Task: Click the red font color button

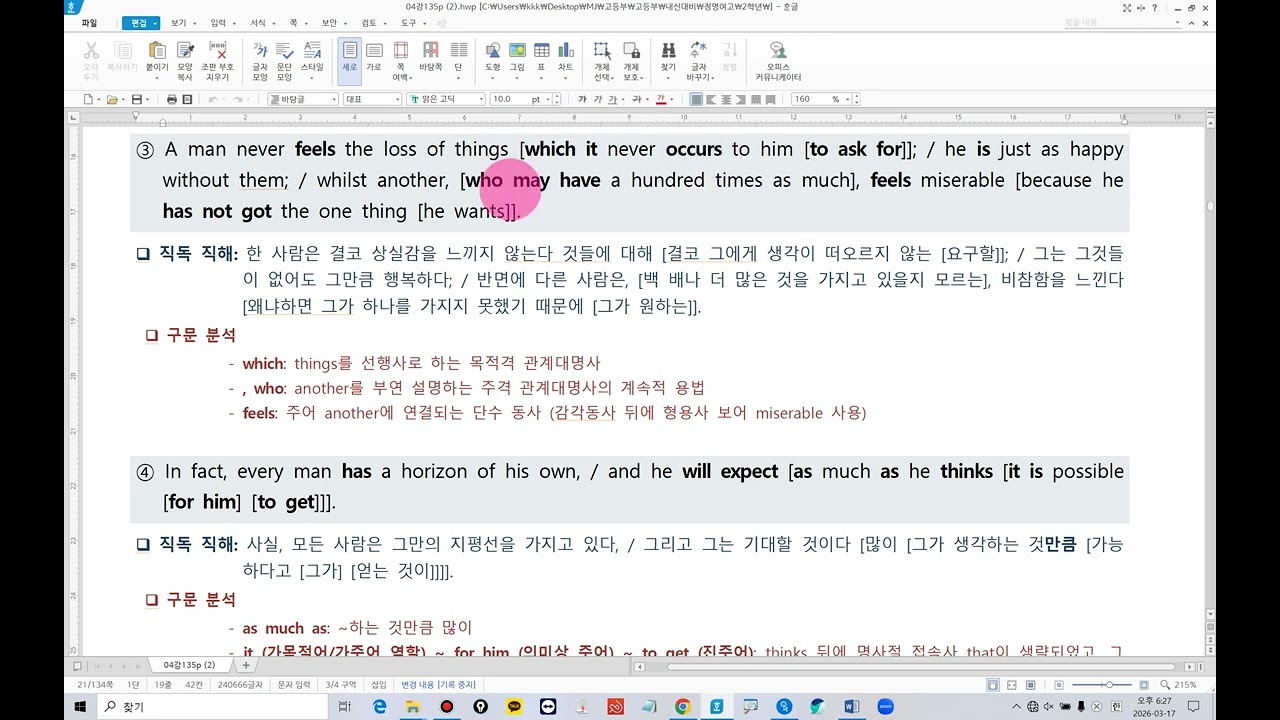Action: [660, 99]
